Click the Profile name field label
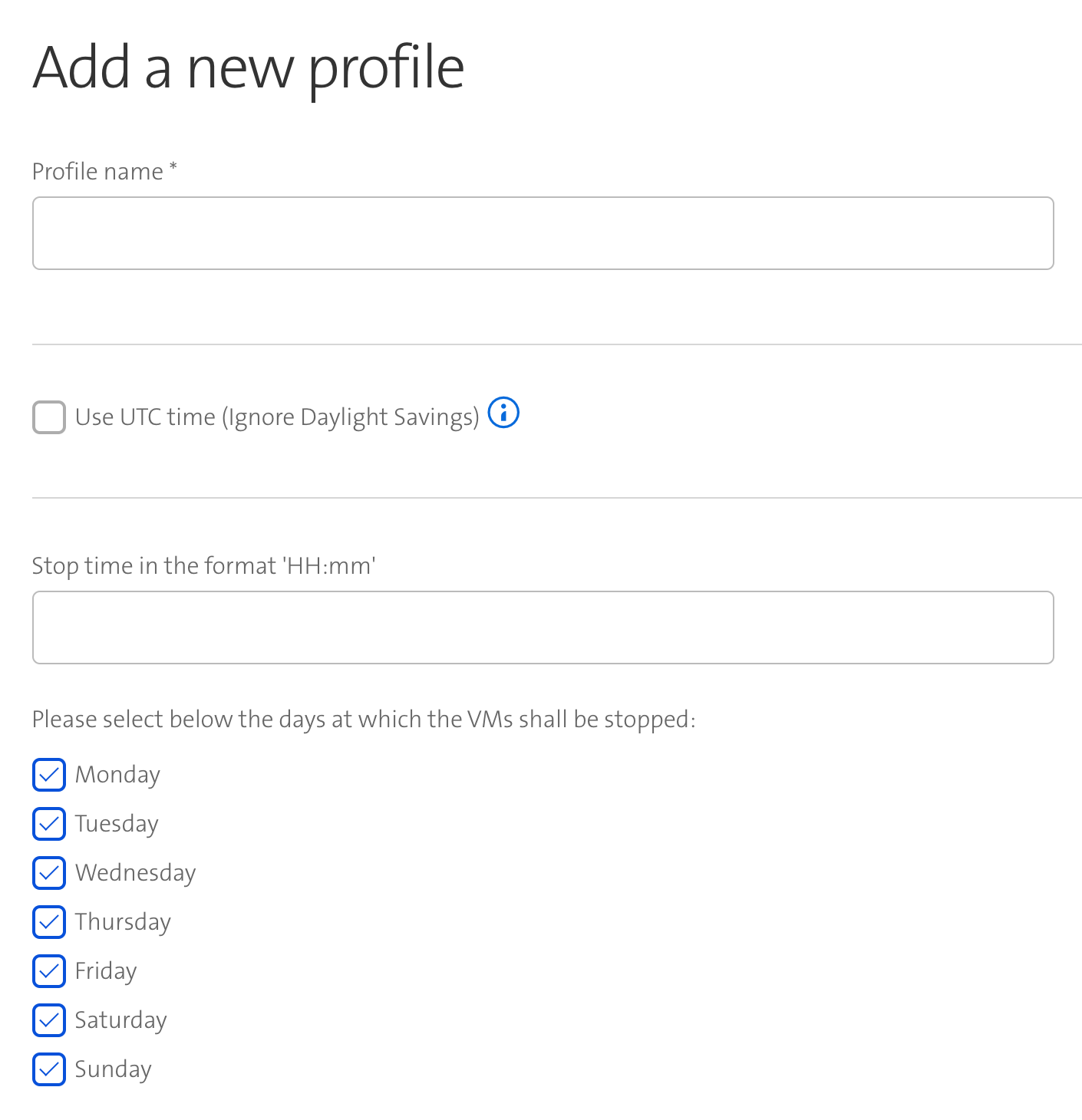Viewport: 1082px width, 1120px height. [x=97, y=171]
